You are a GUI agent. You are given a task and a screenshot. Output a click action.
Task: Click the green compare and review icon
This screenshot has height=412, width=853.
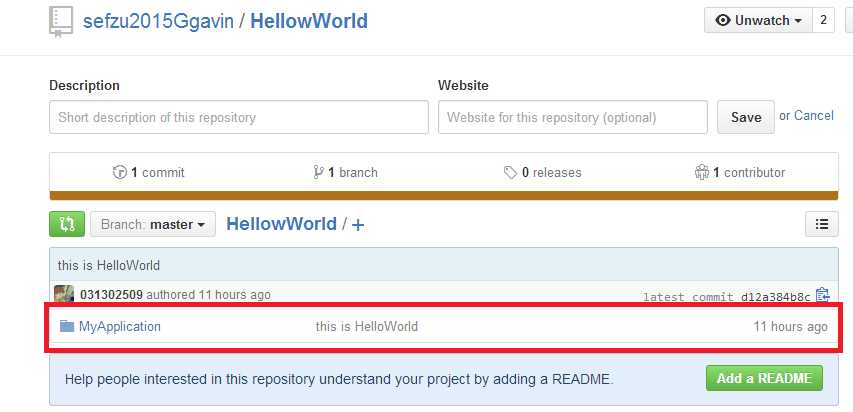pos(67,224)
